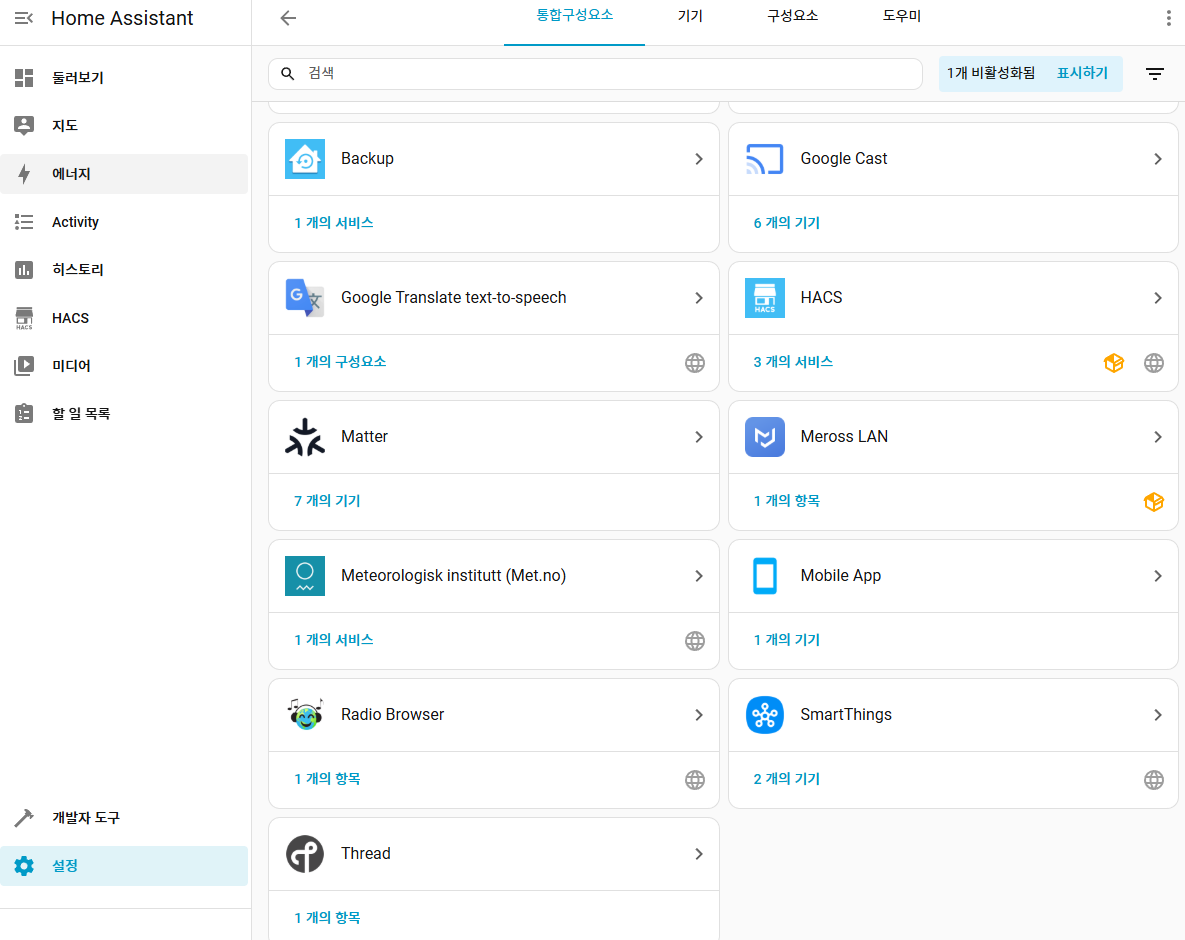Expand Google Translate text-to-speech chevron
The width and height of the screenshot is (1185, 940).
click(x=699, y=298)
